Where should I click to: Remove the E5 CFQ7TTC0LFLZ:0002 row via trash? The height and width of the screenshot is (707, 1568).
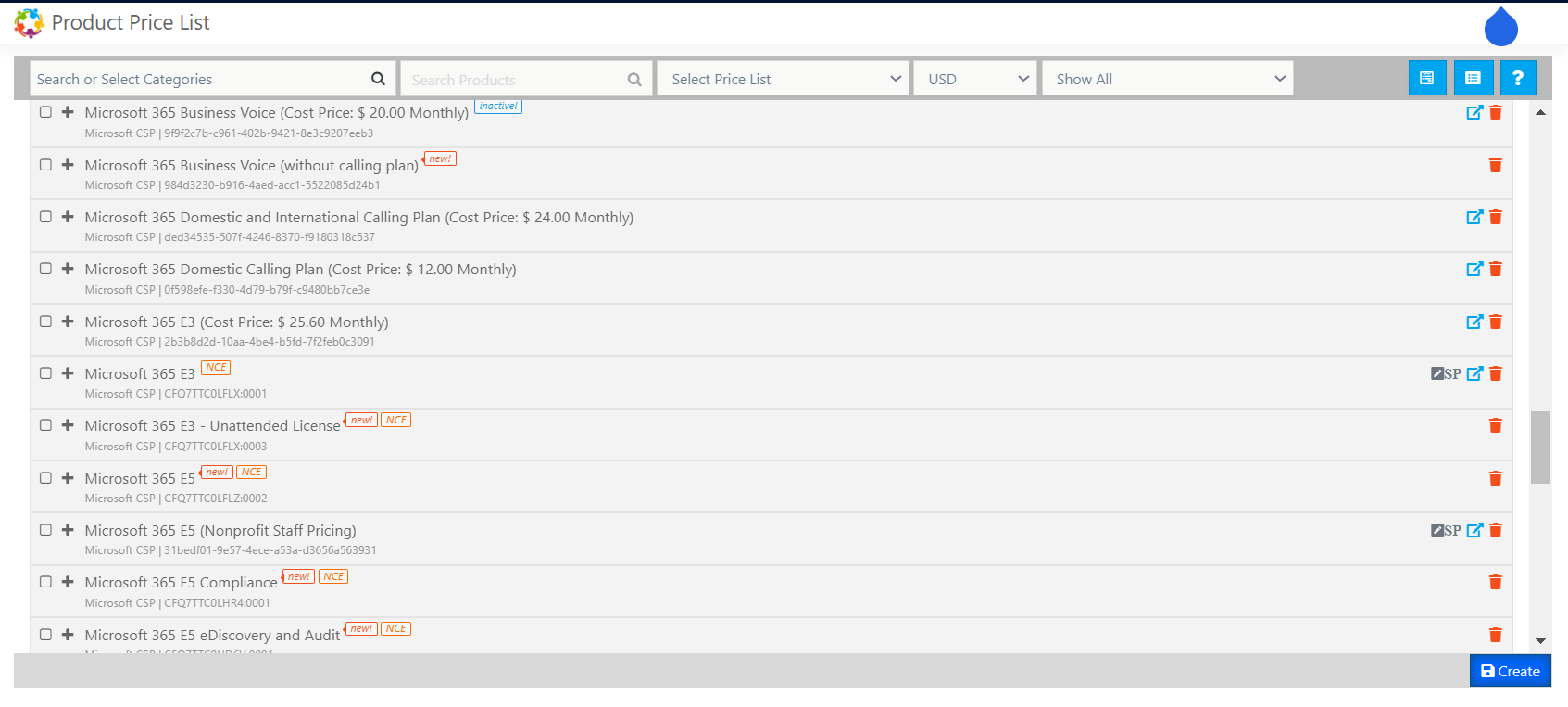coord(1496,478)
